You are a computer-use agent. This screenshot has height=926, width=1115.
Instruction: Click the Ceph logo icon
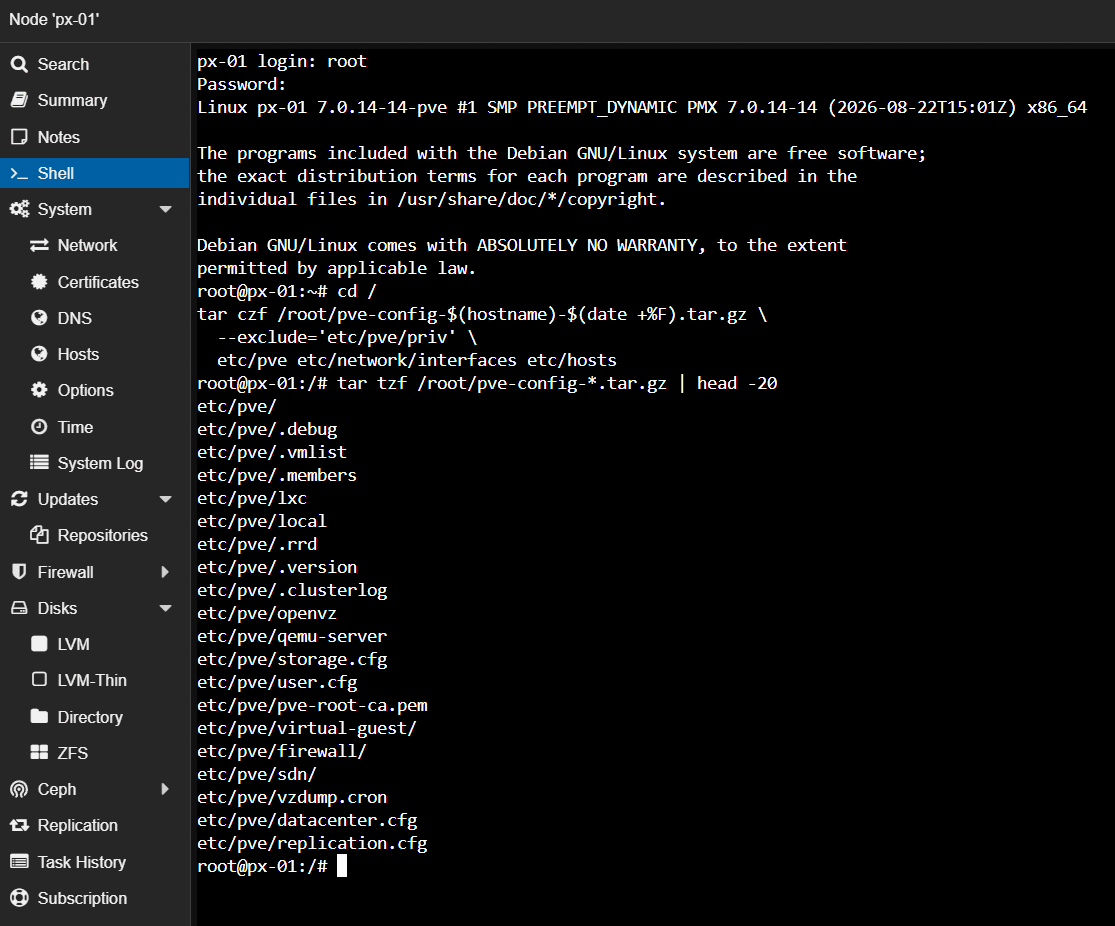tap(19, 789)
